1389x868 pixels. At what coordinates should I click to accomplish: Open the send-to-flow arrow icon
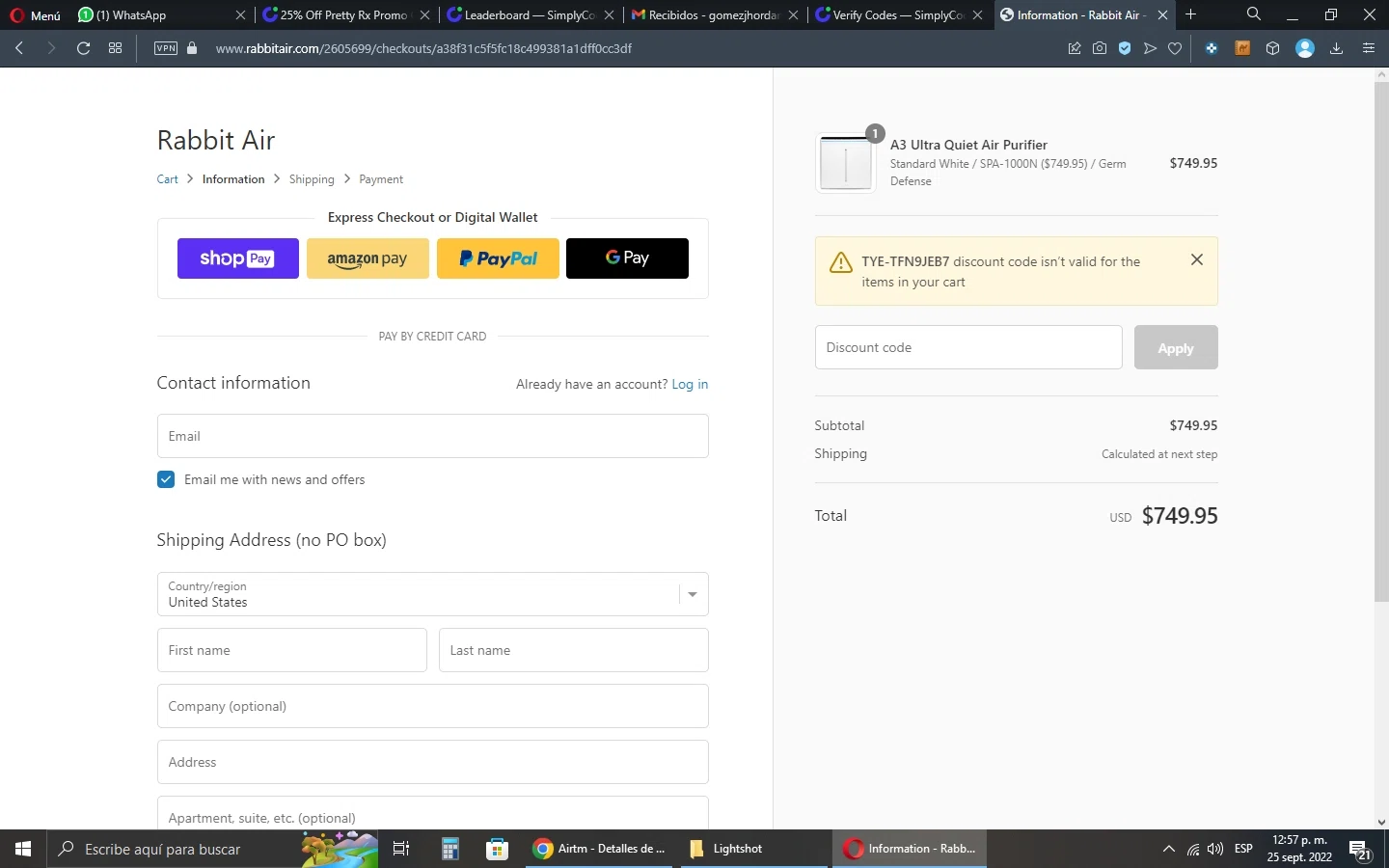tap(1150, 48)
